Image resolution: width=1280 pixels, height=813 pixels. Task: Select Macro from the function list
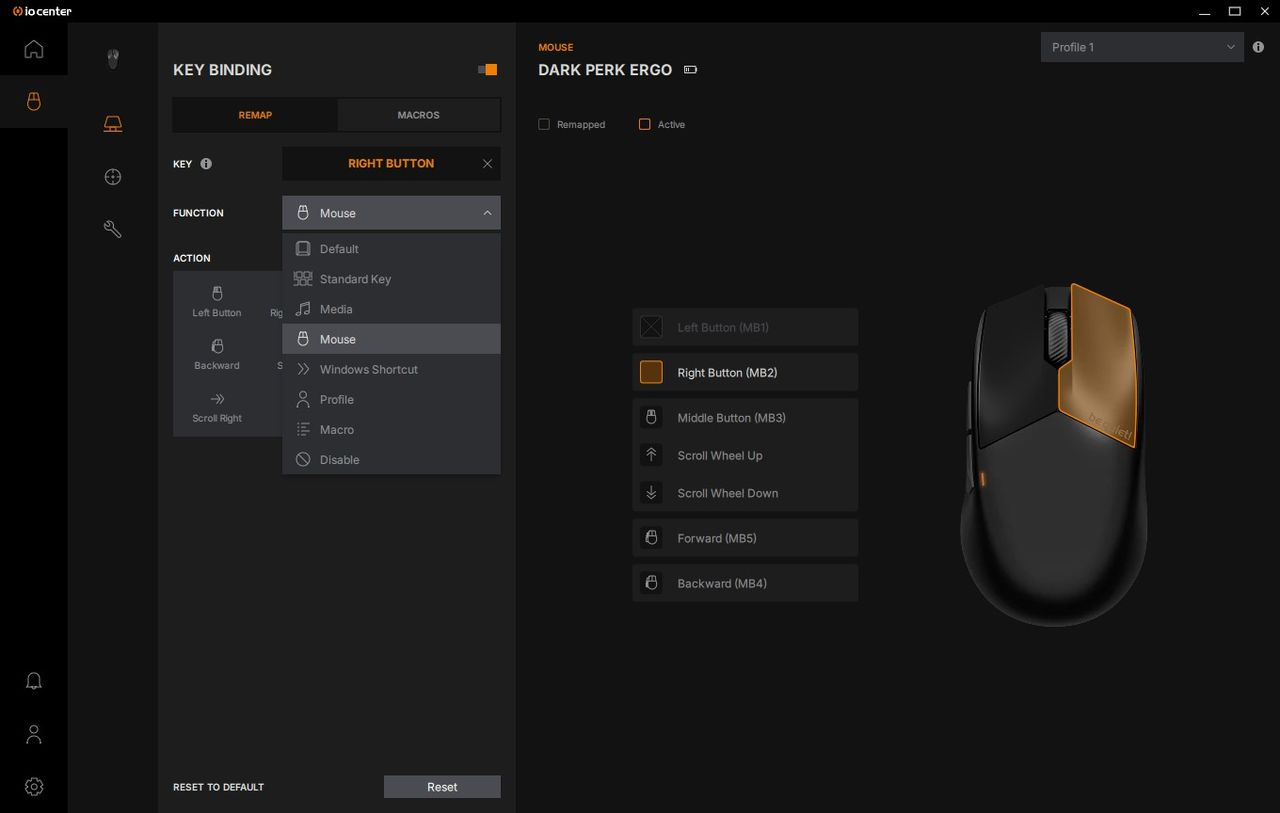click(391, 429)
